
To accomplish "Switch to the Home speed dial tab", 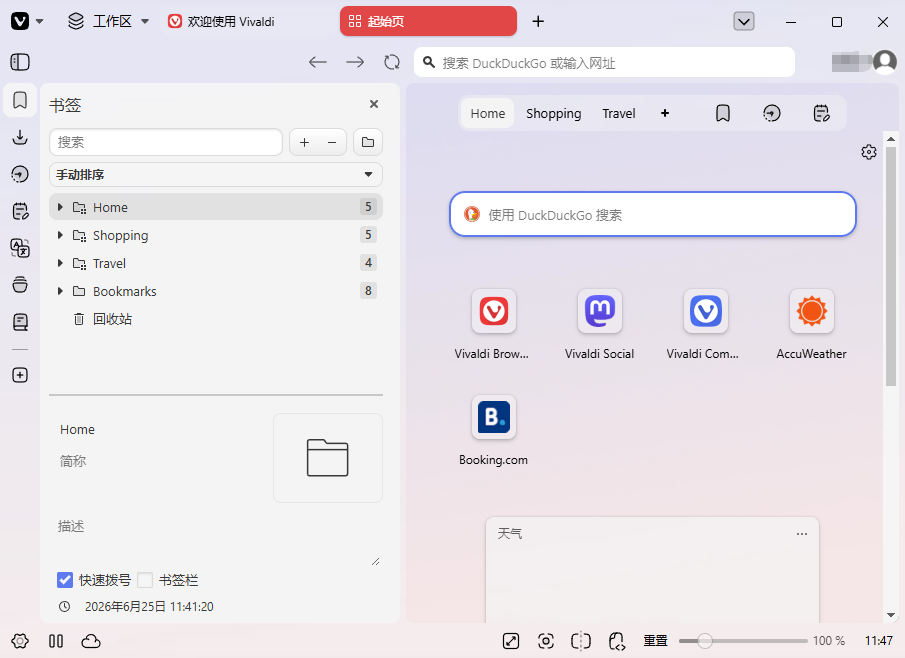I will pos(488,113).
